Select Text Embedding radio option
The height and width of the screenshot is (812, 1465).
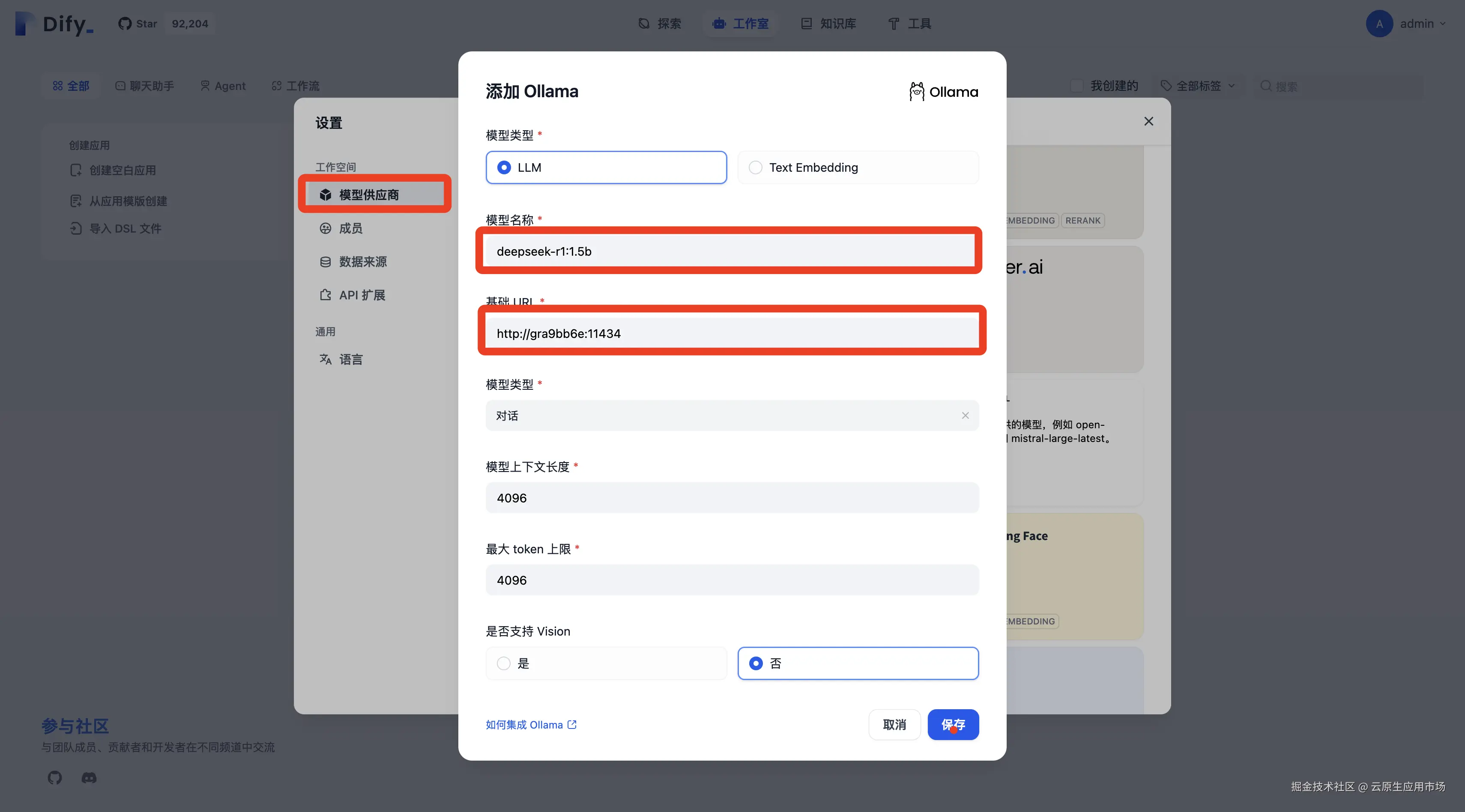755,168
